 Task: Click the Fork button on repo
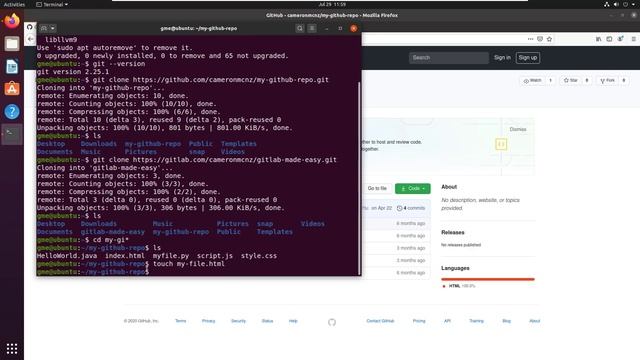tap(607, 80)
